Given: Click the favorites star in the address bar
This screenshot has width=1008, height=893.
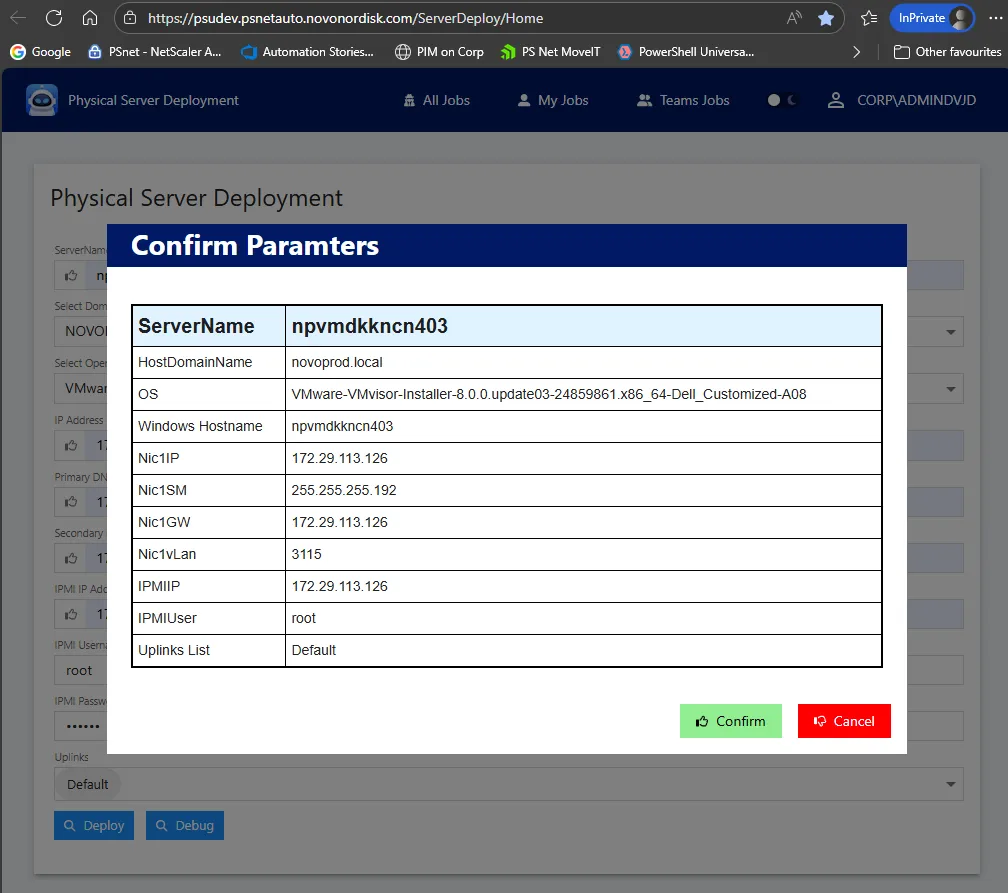Looking at the screenshot, I should [x=825, y=18].
